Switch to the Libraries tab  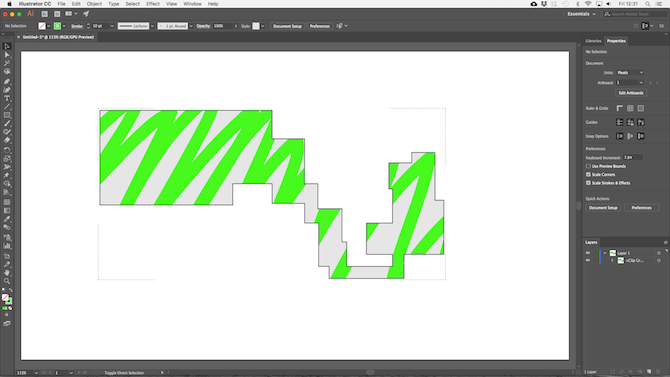pyautogui.click(x=593, y=41)
